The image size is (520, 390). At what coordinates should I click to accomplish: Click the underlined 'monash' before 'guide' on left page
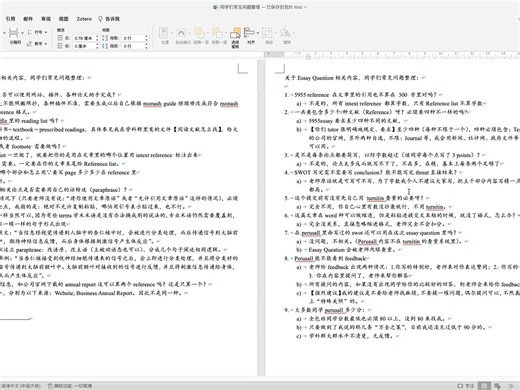[x=152, y=104]
